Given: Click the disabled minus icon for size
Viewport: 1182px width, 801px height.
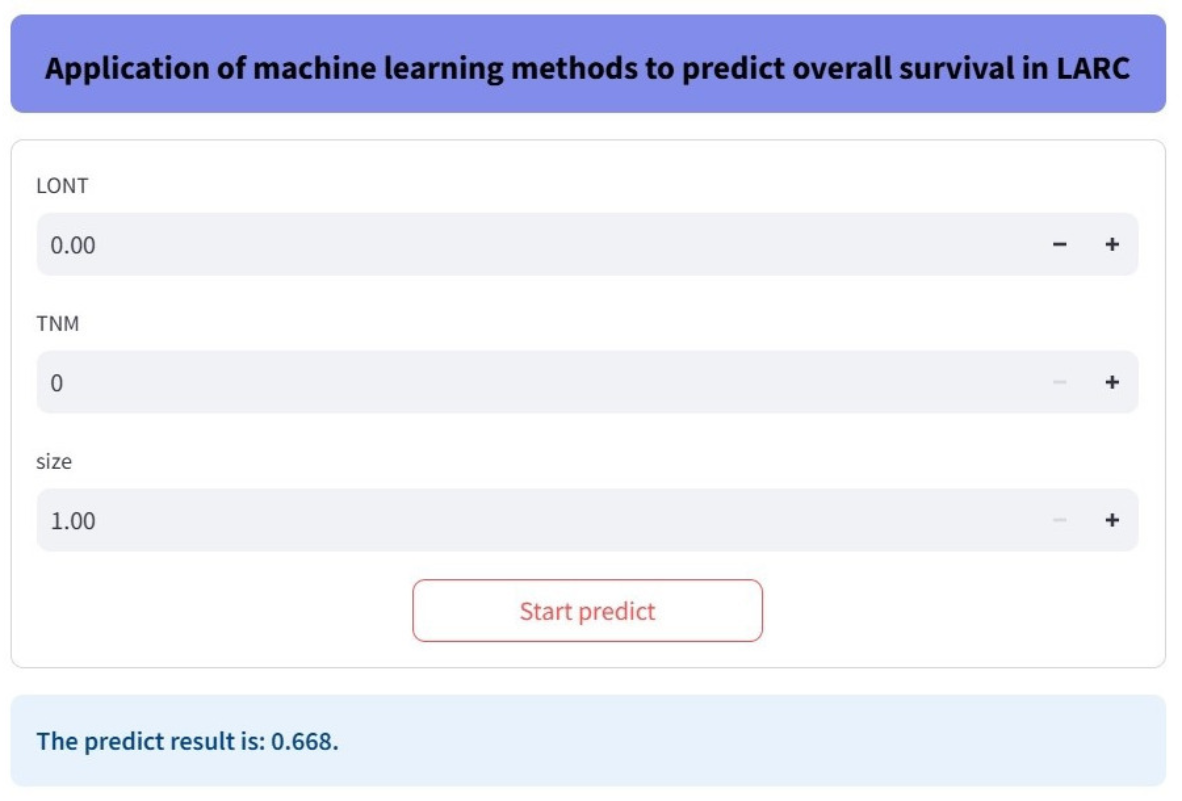Looking at the screenshot, I should (x=1060, y=520).
